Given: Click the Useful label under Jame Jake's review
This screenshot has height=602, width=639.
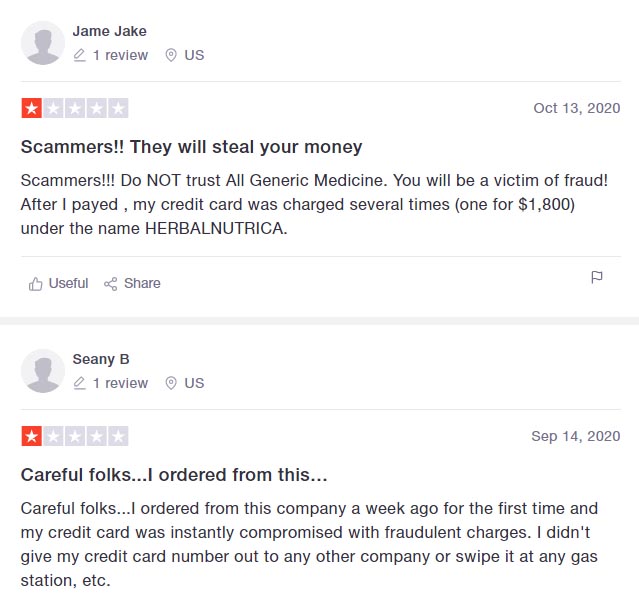Looking at the screenshot, I should (x=68, y=283).
